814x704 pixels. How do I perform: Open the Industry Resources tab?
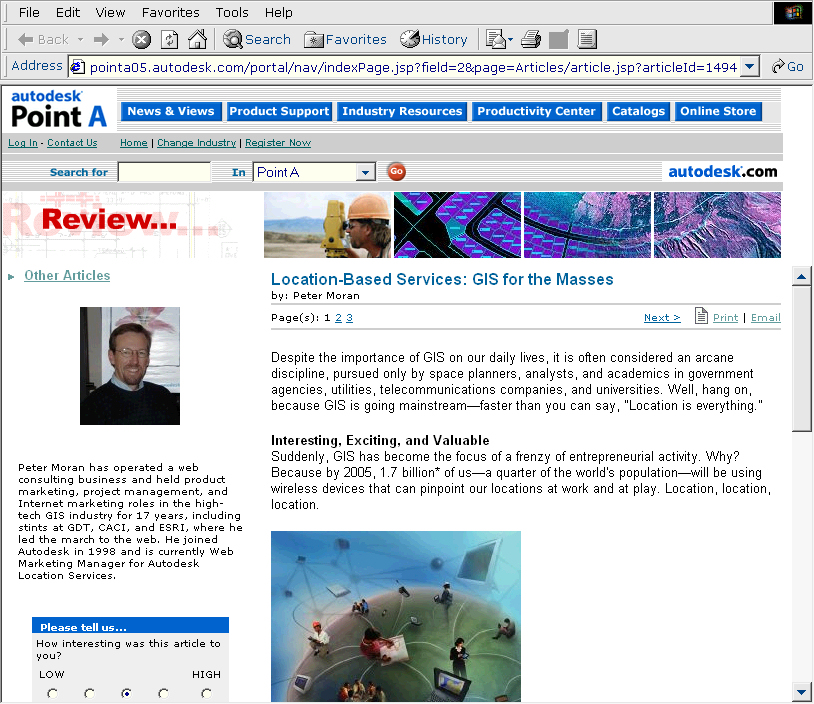402,111
